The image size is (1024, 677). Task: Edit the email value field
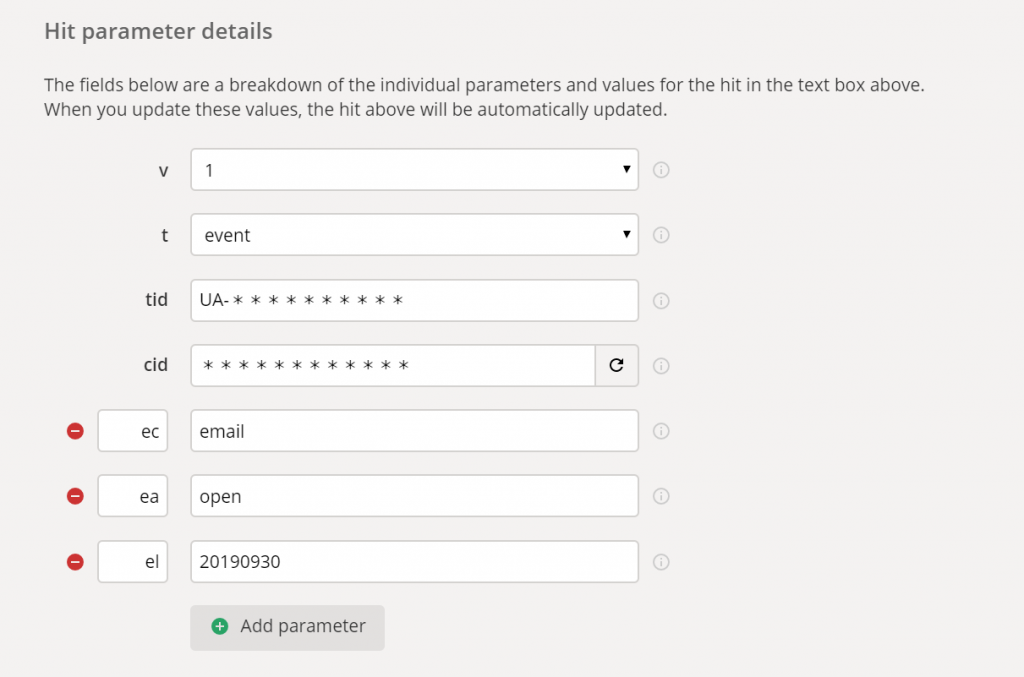[x=414, y=431]
